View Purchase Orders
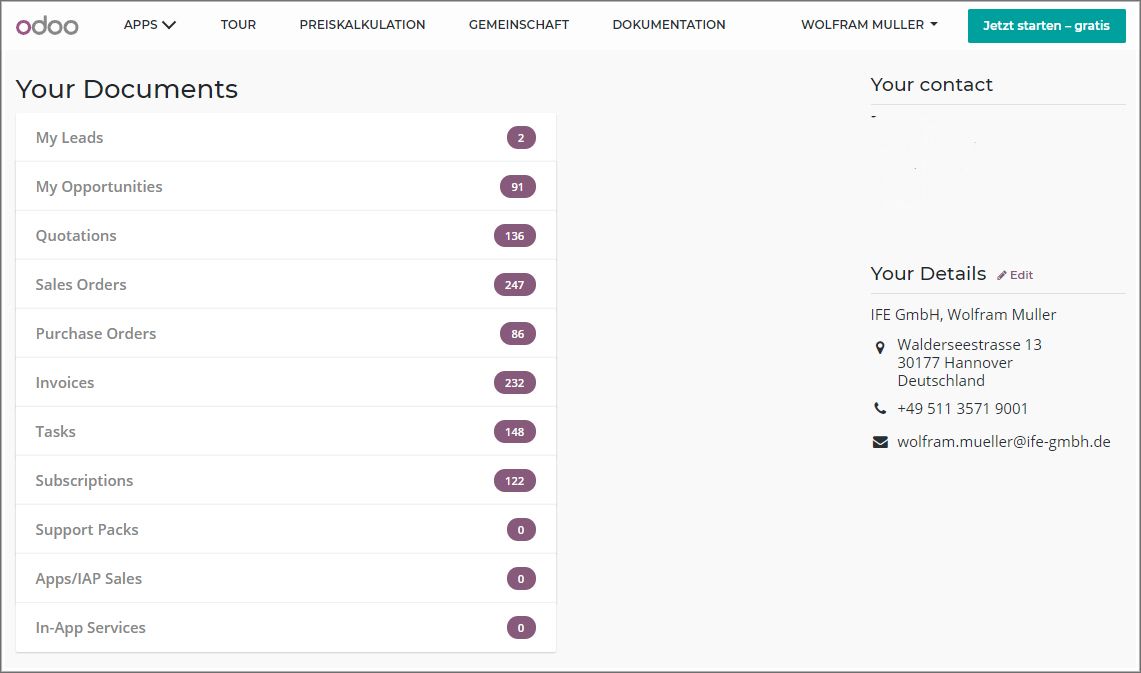 pos(96,334)
